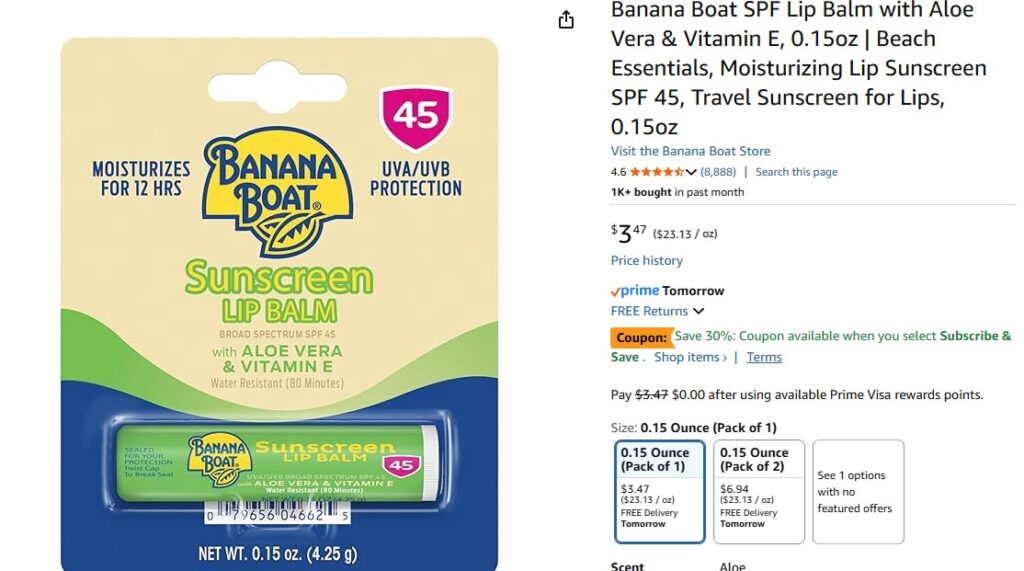The width and height of the screenshot is (1024, 571).
Task: Click the orange star rating icons
Action: [656, 172]
